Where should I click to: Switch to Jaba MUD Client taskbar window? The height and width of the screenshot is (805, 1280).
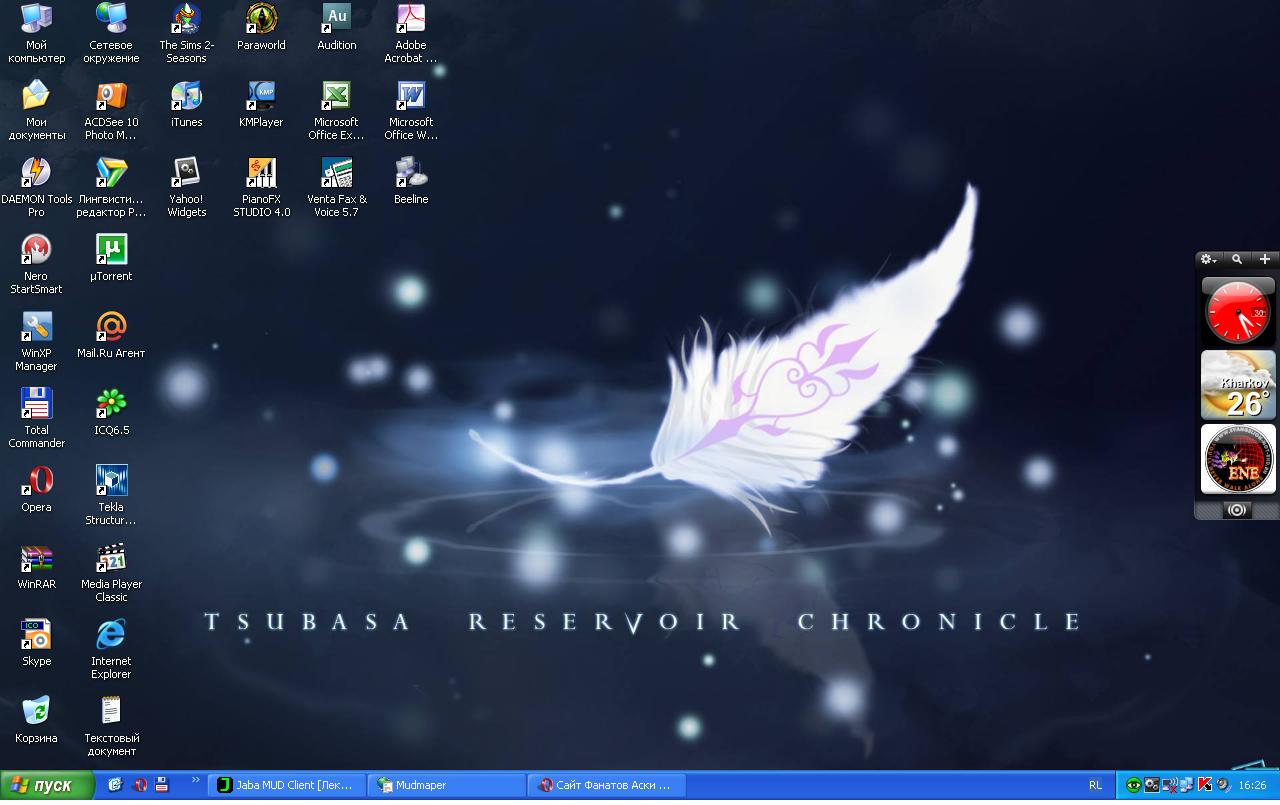[x=288, y=785]
